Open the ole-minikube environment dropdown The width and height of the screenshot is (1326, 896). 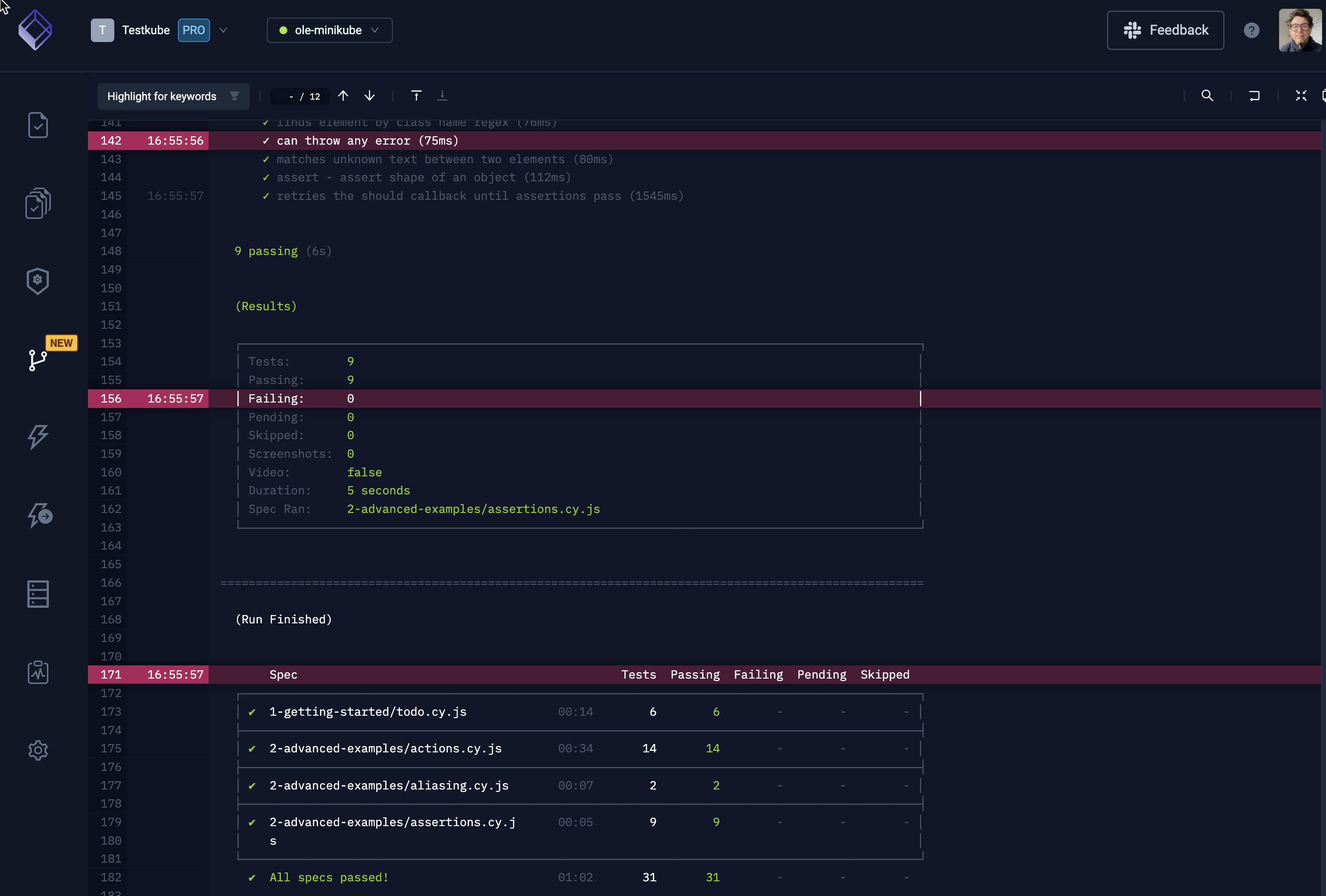click(x=329, y=30)
